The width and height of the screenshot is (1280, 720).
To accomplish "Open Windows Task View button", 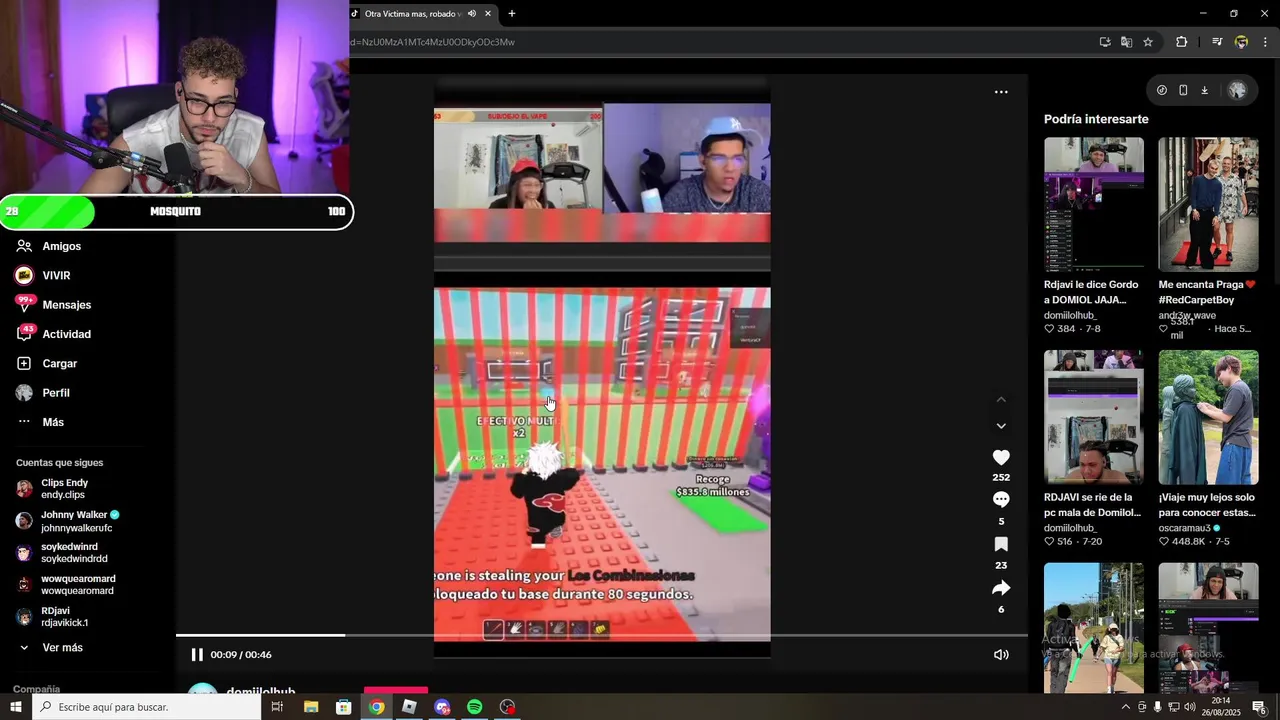I will pos(277,707).
